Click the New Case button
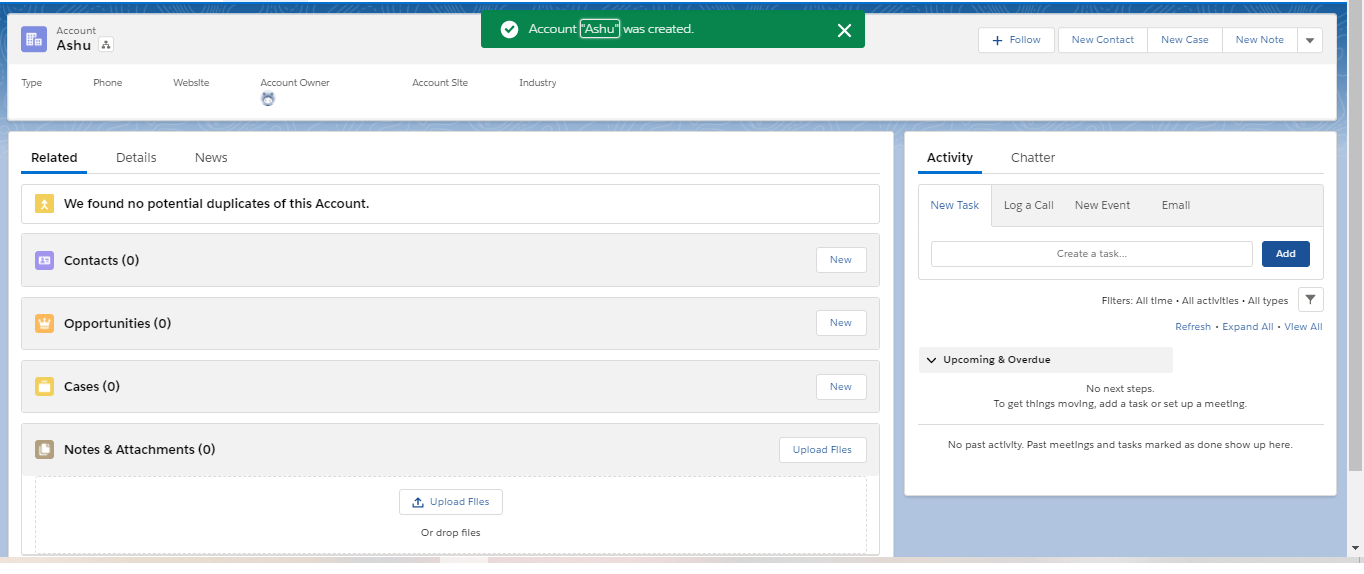Viewport: 1364px width, 574px height. tap(1185, 40)
